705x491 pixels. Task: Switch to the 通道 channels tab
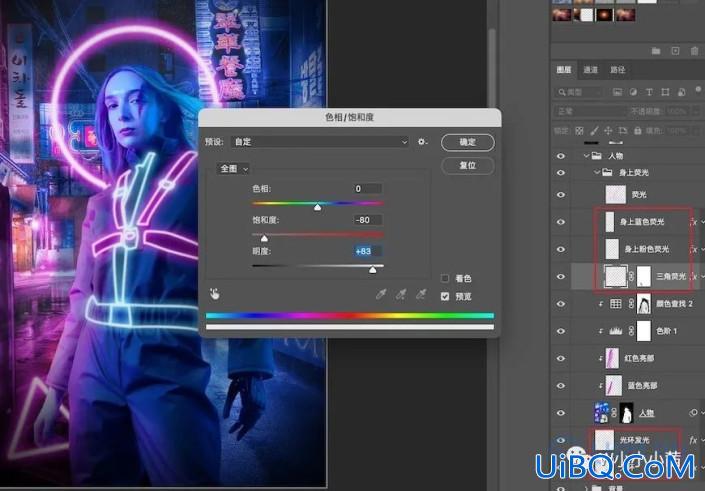(x=590, y=69)
